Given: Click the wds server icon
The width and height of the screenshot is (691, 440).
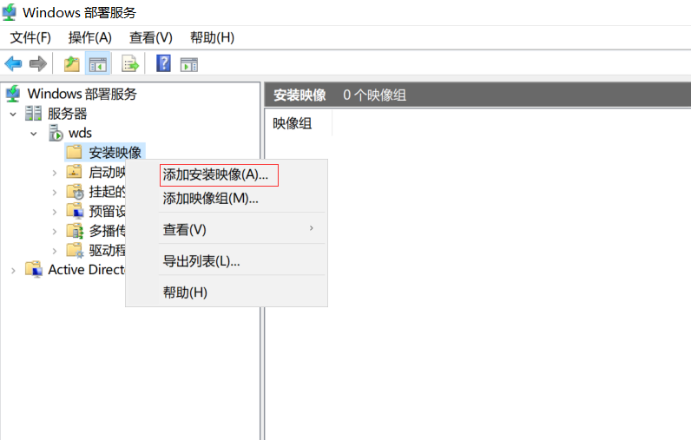Looking at the screenshot, I should point(56,133).
